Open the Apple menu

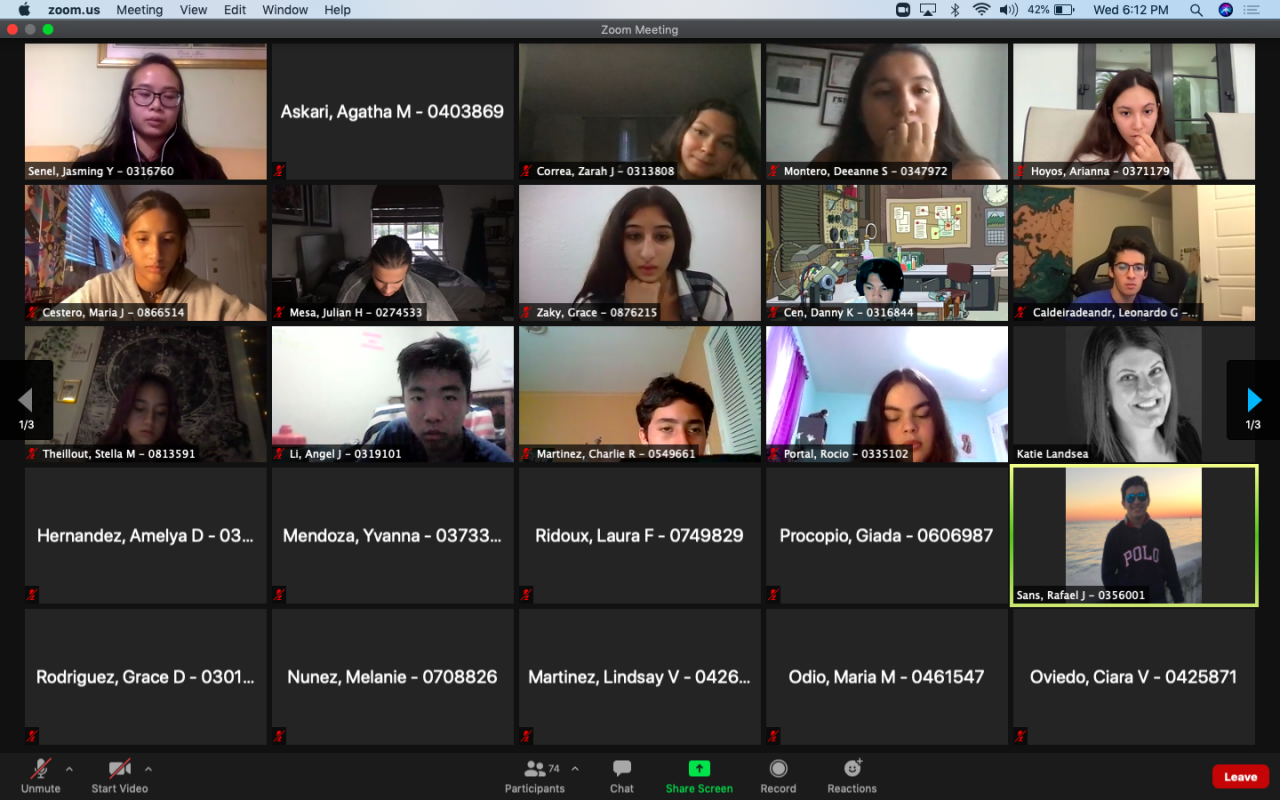pos(24,10)
